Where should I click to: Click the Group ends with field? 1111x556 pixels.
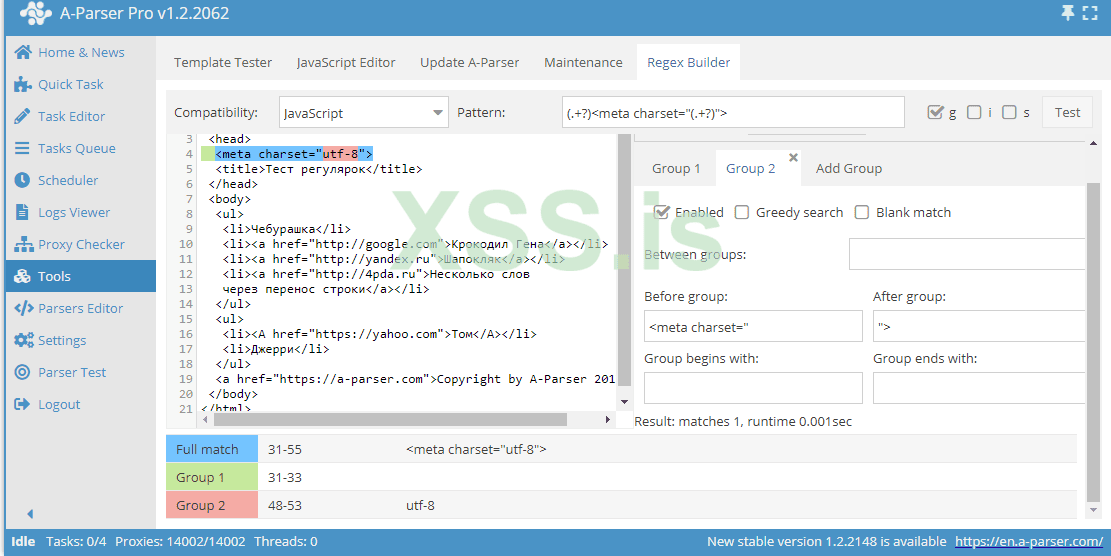[979, 388]
